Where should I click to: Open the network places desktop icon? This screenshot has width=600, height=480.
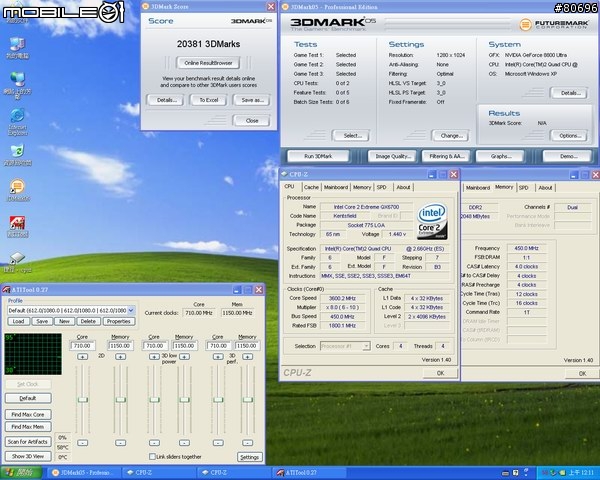tap(17, 84)
